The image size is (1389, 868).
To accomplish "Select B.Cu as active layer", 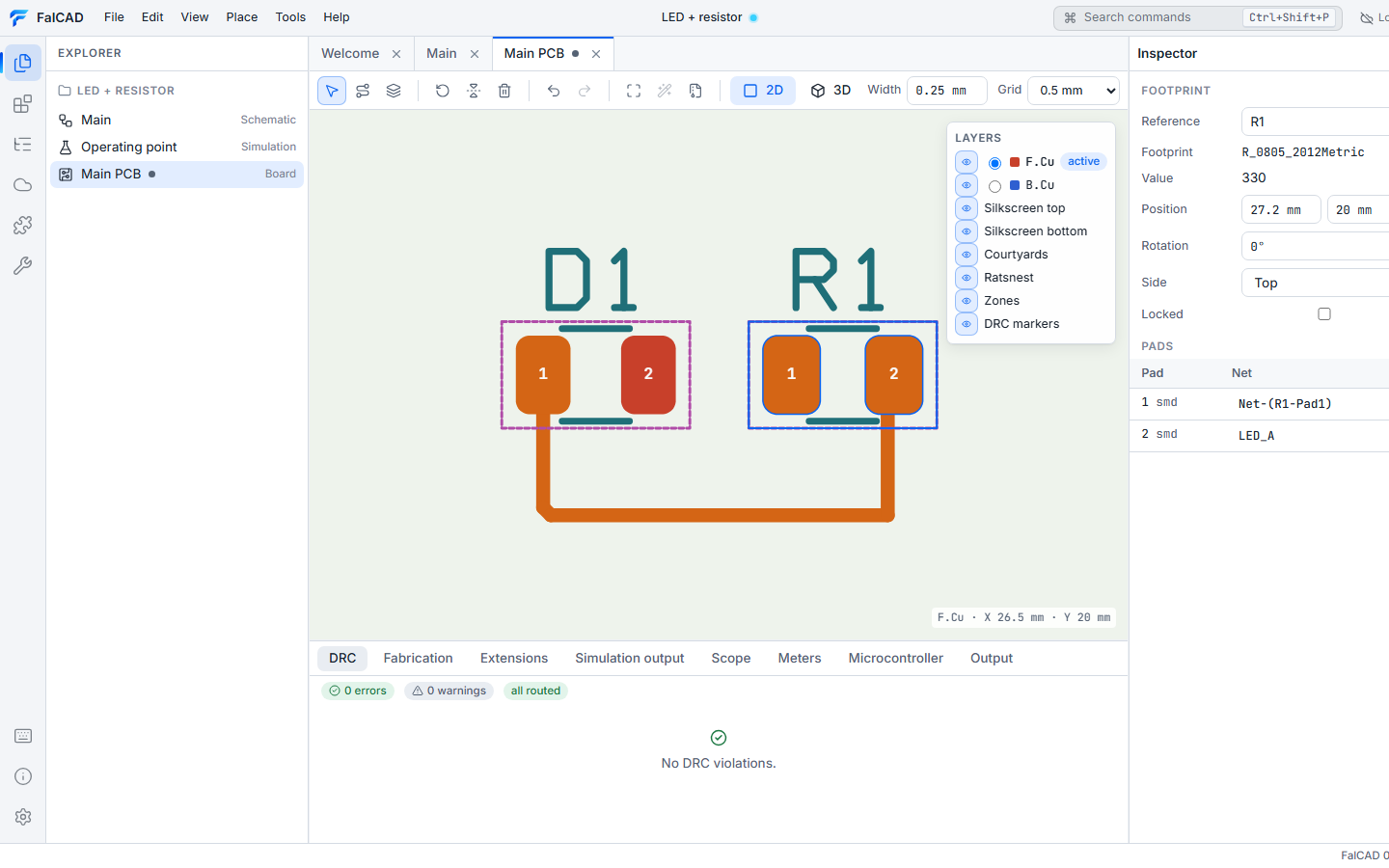I will coord(994,186).
